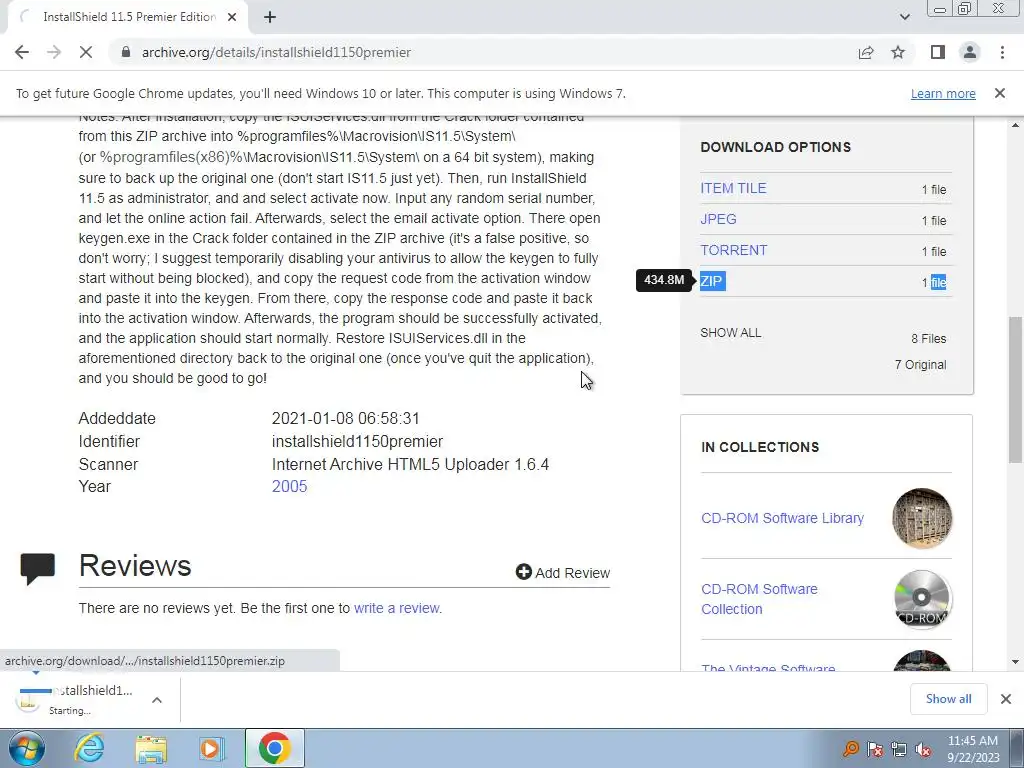
Task: Download the ZIP file
Action: [711, 281]
